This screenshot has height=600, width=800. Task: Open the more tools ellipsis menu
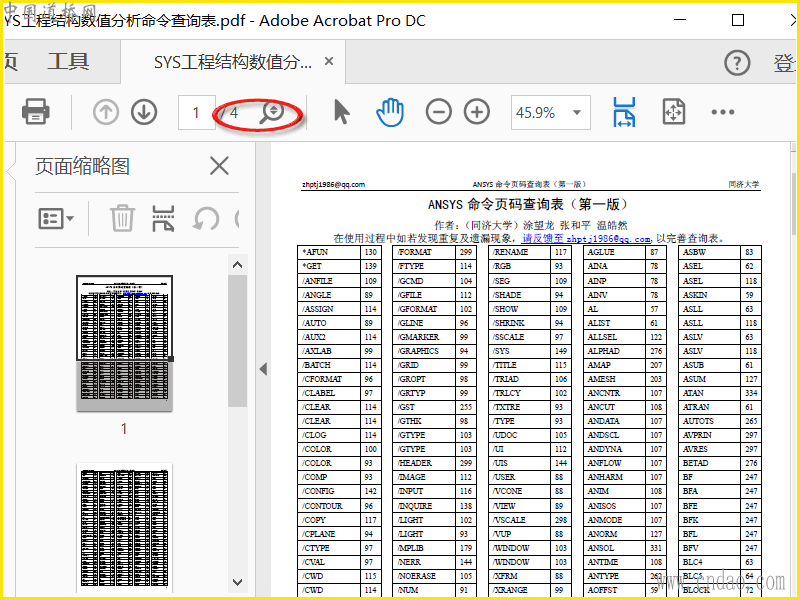point(723,112)
